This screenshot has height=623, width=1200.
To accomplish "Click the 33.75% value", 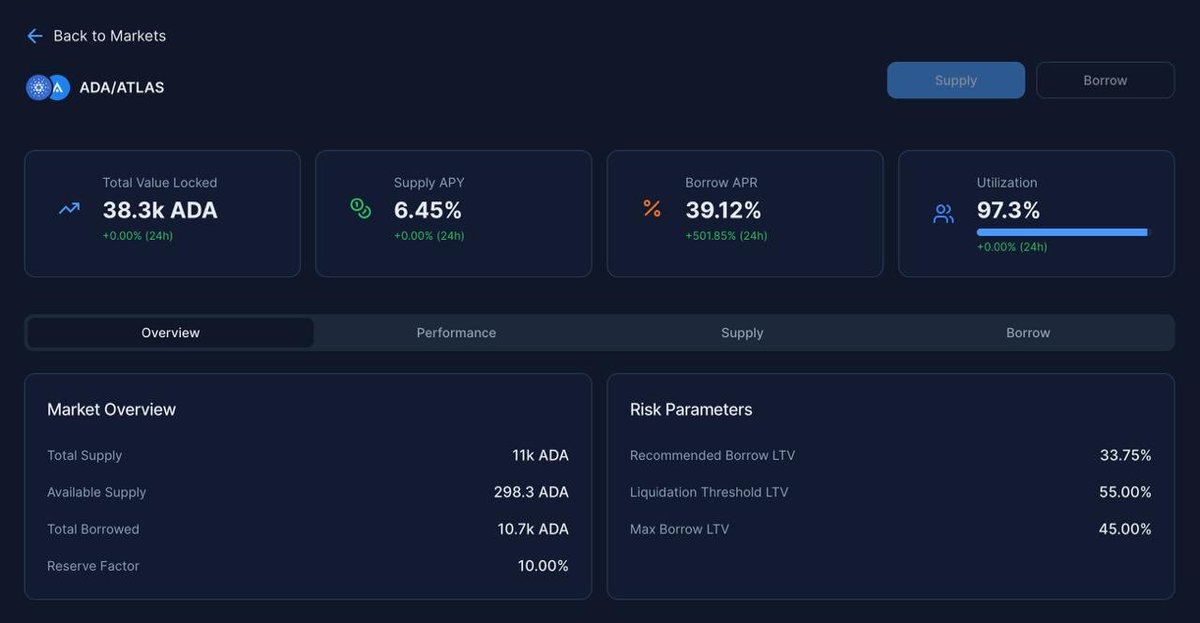I will click(x=1126, y=455).
